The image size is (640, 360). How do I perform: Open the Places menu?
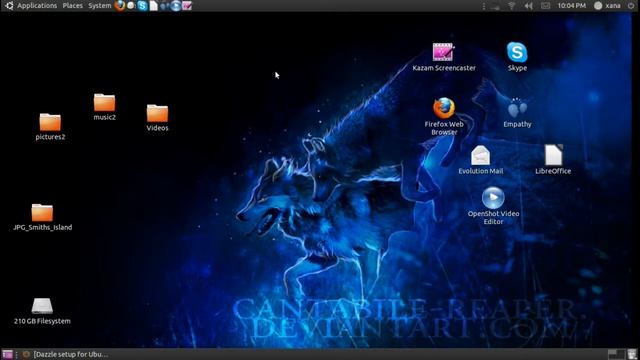(72, 6)
